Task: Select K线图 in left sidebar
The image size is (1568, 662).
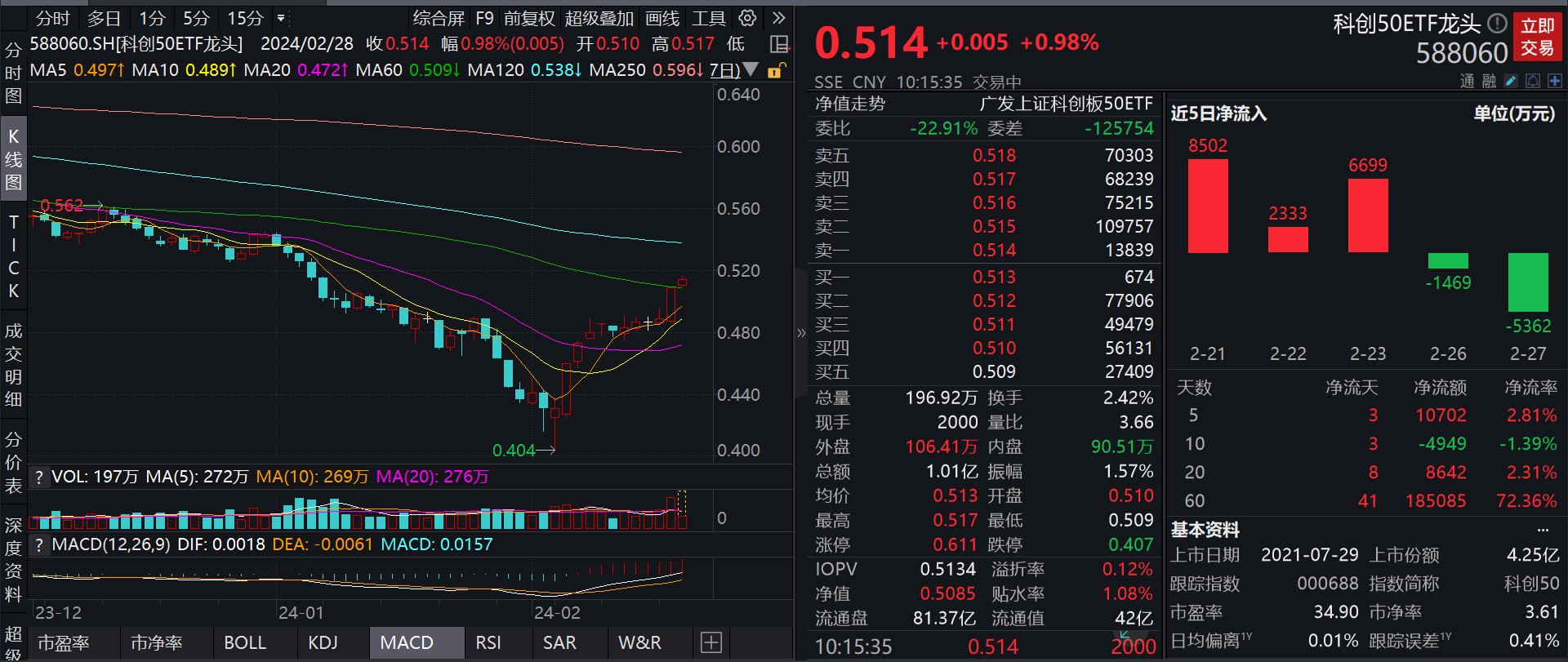Action: click(13, 159)
